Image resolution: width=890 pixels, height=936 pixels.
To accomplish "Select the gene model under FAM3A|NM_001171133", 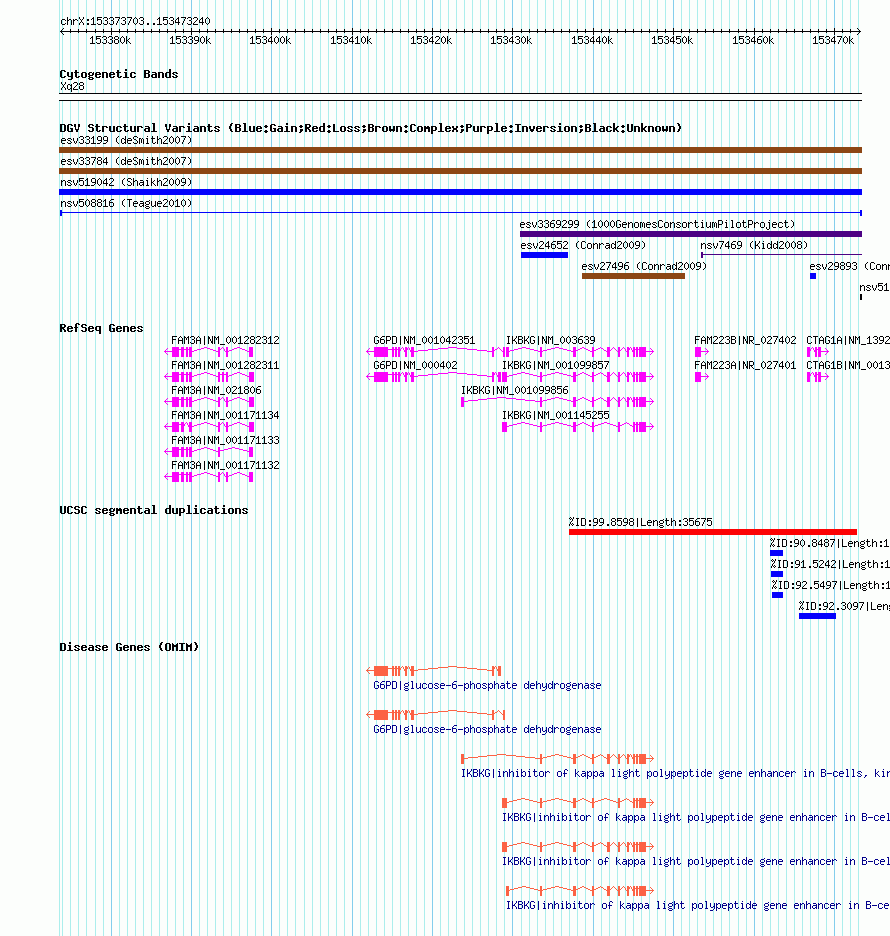I will (209, 452).
